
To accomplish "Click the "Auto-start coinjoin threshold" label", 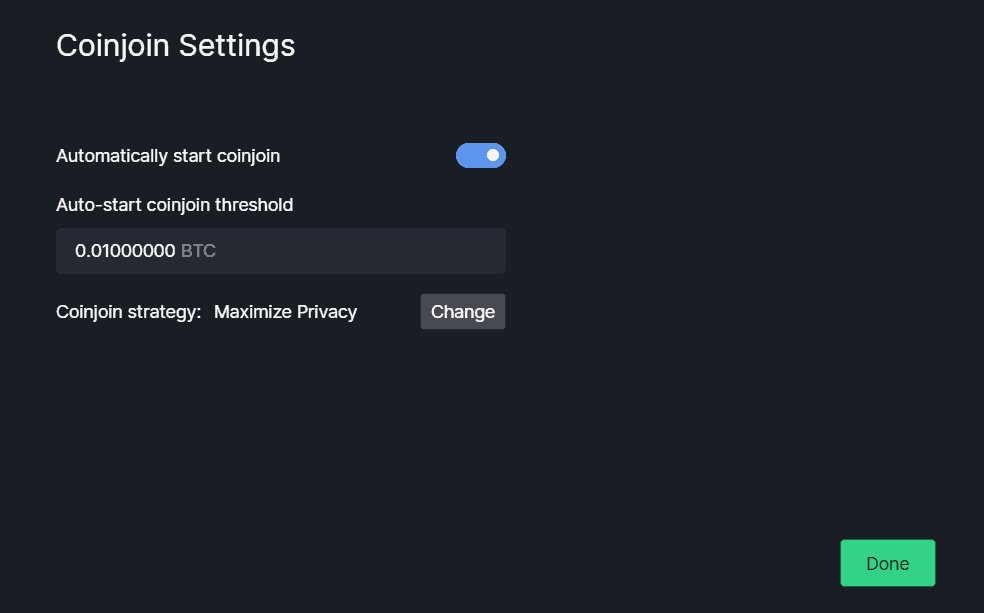I will [174, 205].
